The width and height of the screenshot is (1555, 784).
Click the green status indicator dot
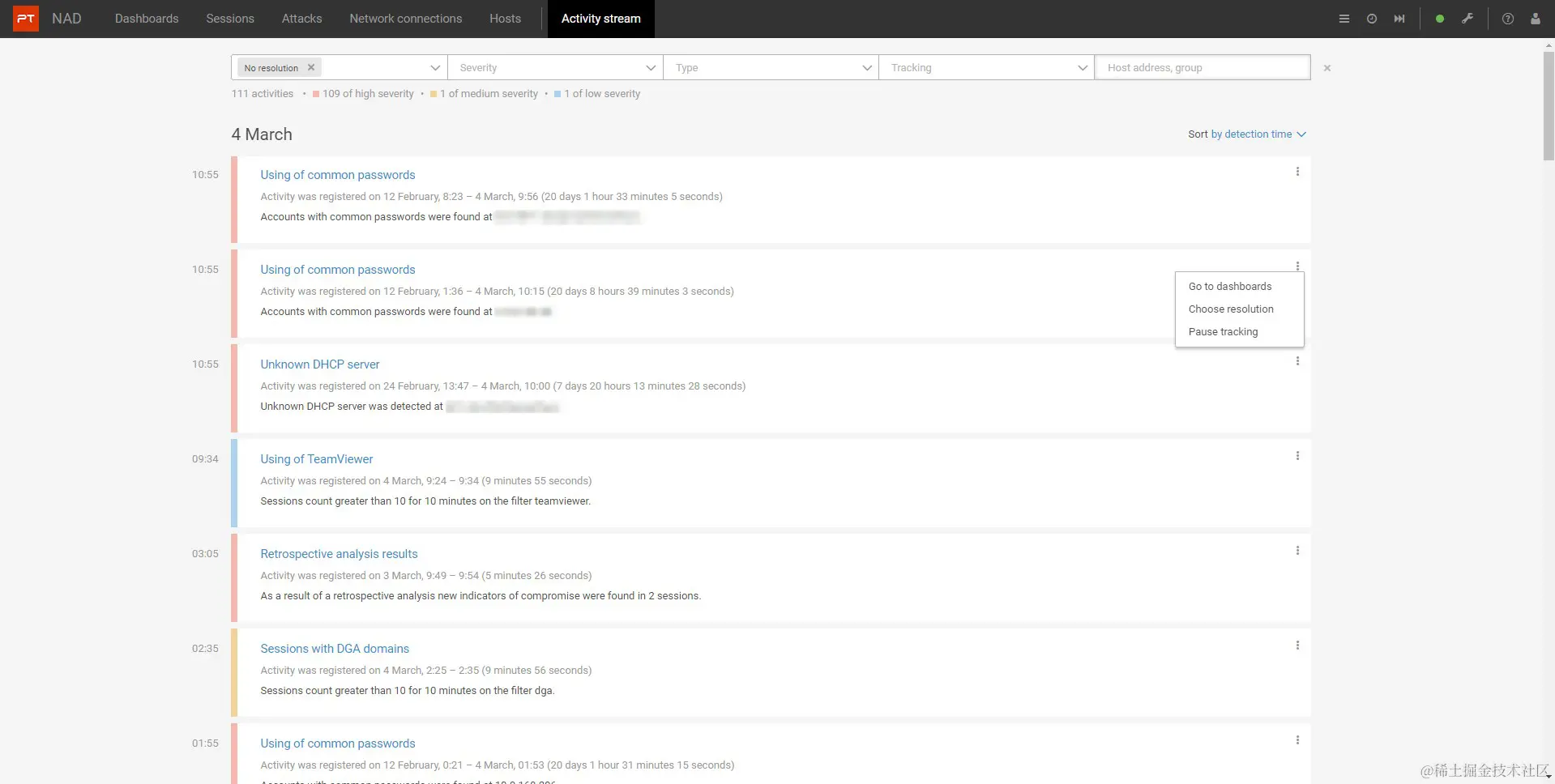(1440, 19)
